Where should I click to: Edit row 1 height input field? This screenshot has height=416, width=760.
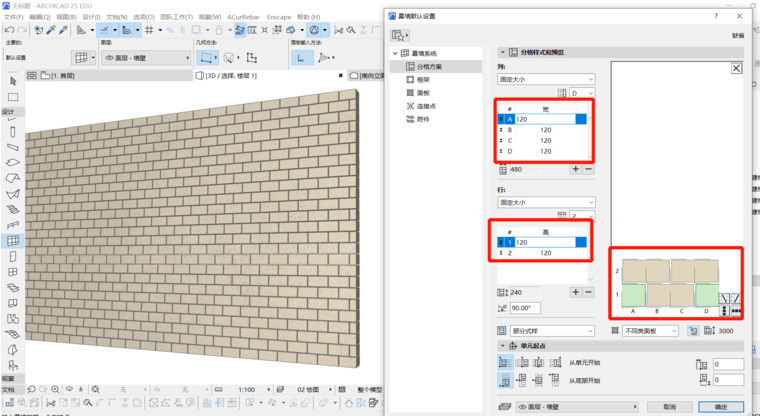point(545,242)
